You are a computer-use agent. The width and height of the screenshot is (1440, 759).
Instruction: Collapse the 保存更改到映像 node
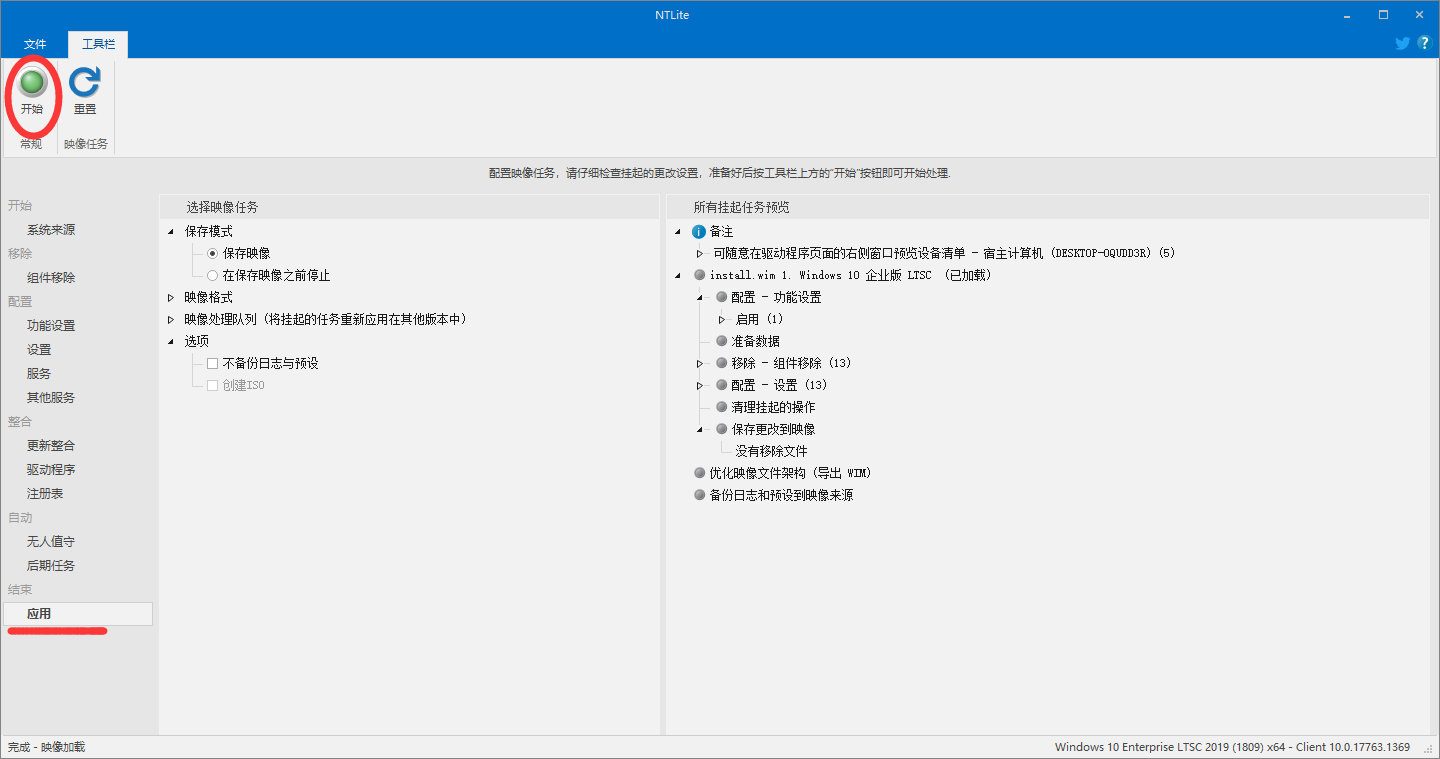[x=700, y=429]
